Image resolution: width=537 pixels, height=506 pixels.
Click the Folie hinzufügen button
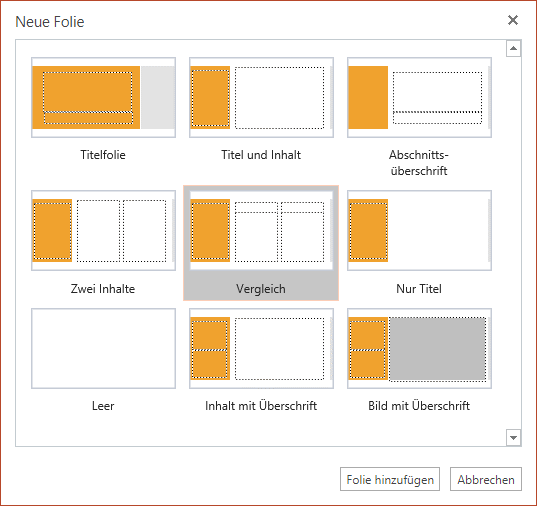coord(390,479)
